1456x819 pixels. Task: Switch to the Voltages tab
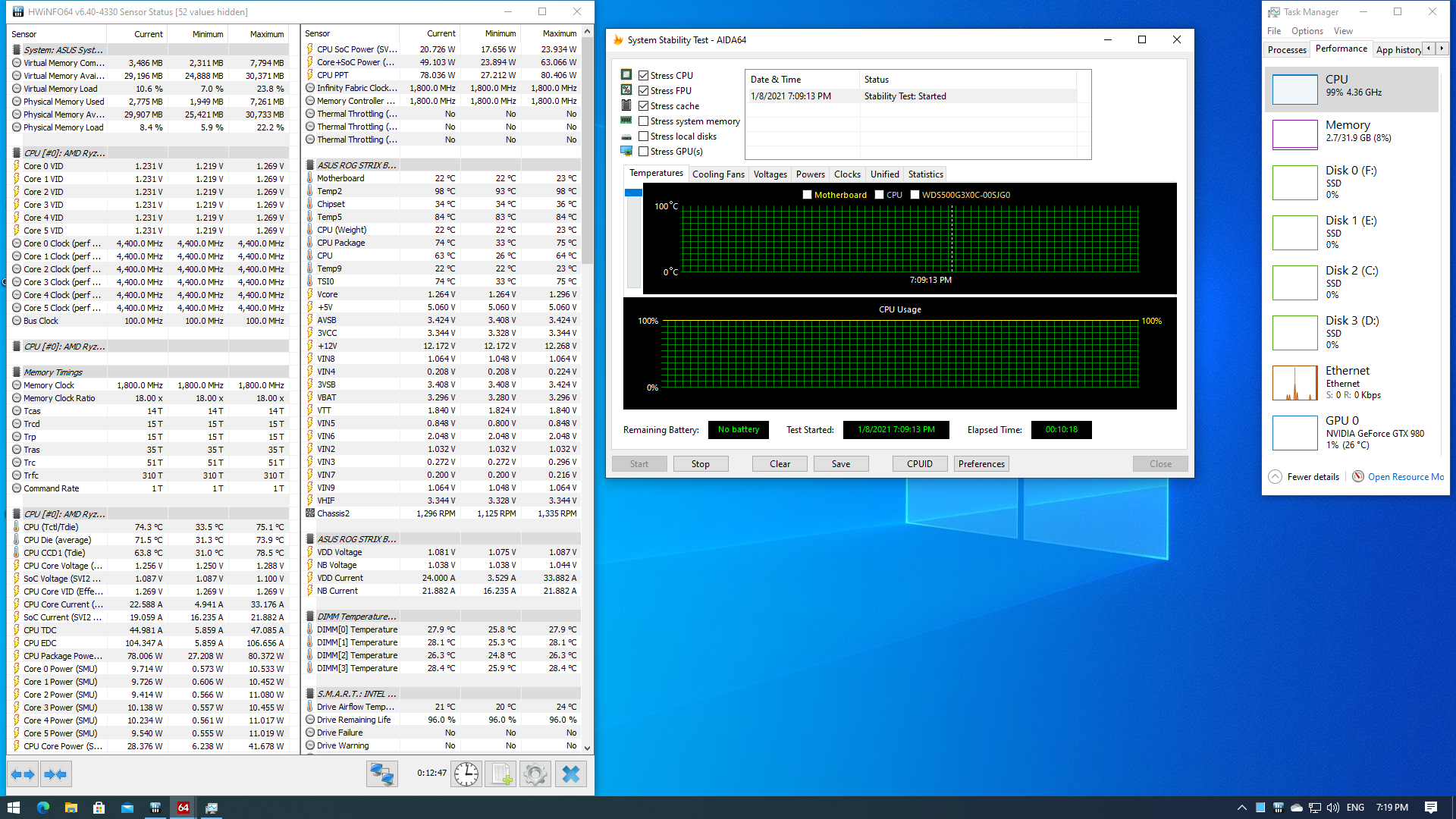(x=770, y=174)
